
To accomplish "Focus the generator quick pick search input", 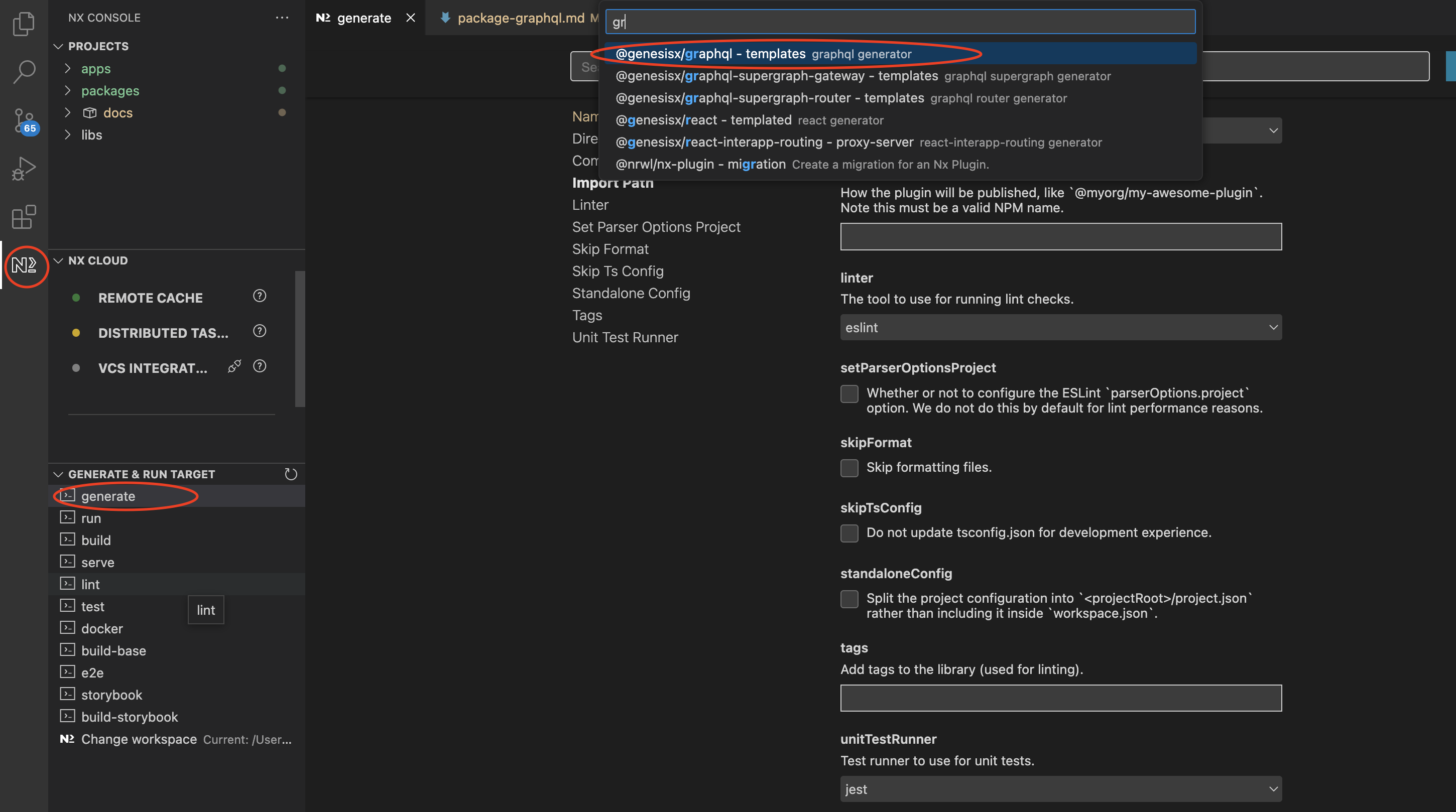I will tap(900, 22).
